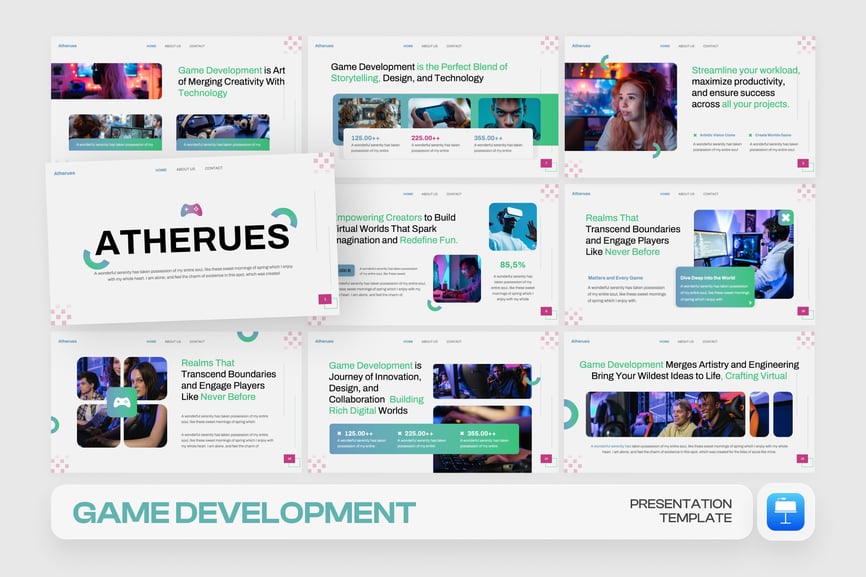Screen dimensions: 866x577
Task: Click the 85,5% statistic text
Action: click(x=513, y=265)
